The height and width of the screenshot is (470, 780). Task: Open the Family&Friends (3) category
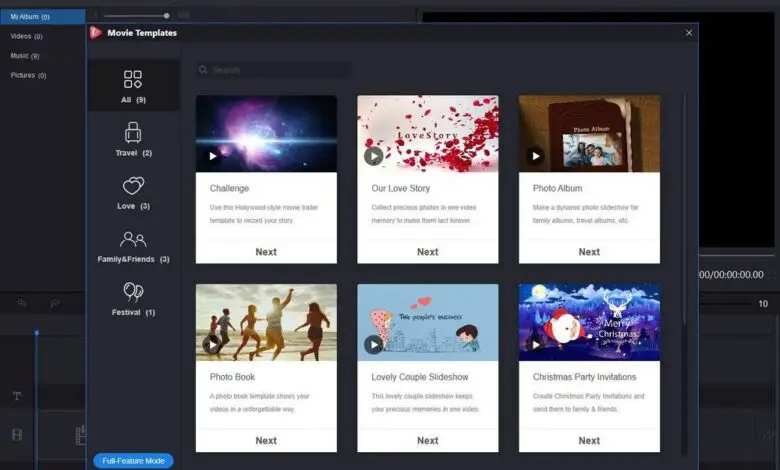tap(133, 246)
